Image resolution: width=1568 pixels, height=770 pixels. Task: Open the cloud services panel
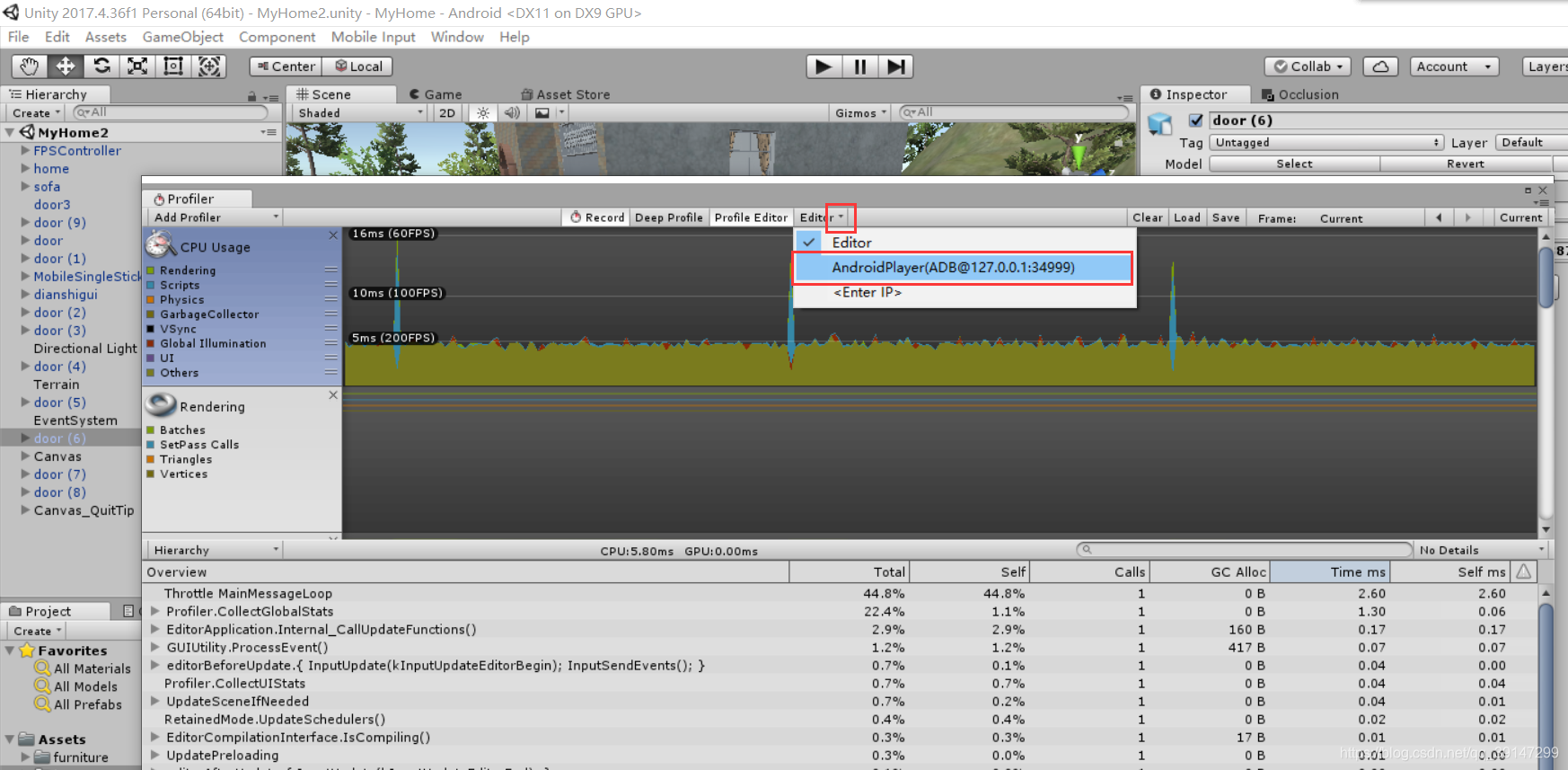point(1380,66)
